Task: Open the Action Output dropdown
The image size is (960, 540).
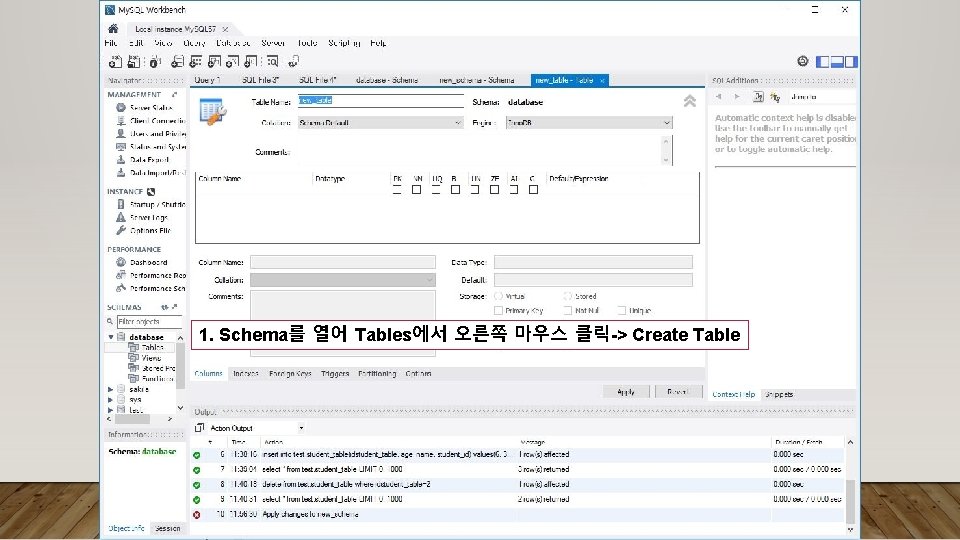Action: [x=257, y=428]
